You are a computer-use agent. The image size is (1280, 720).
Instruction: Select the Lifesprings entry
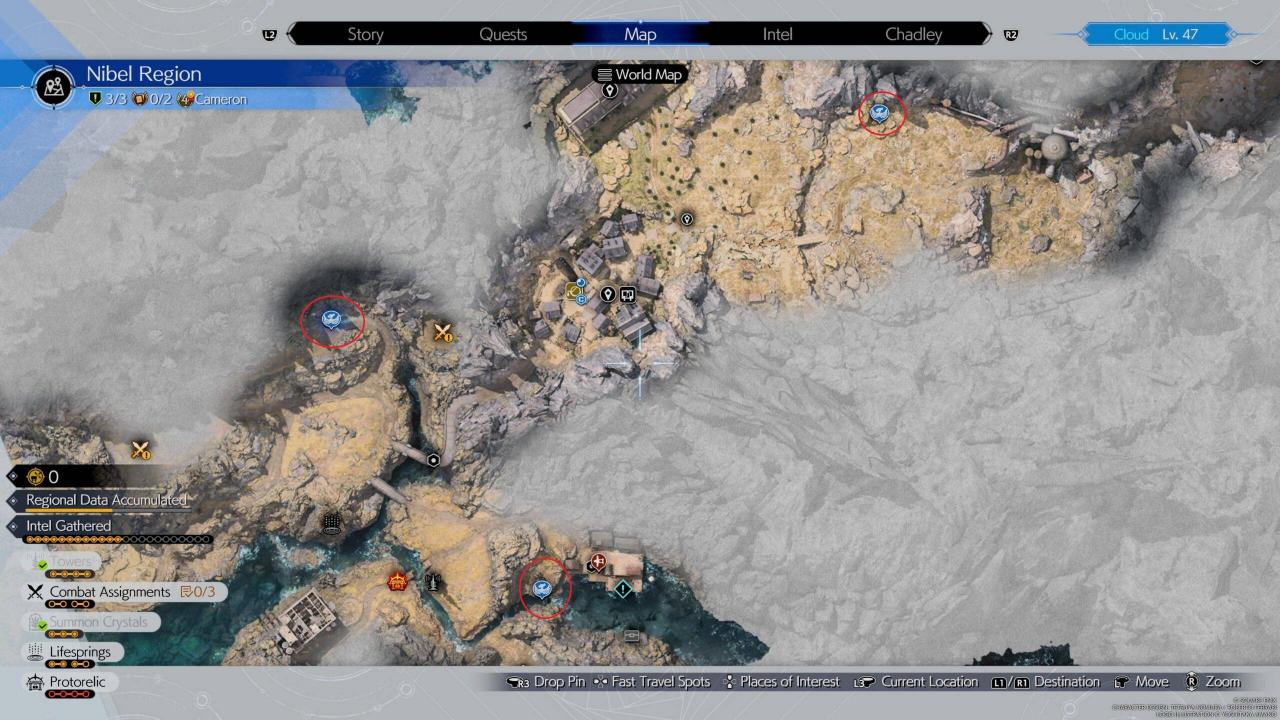(x=72, y=652)
